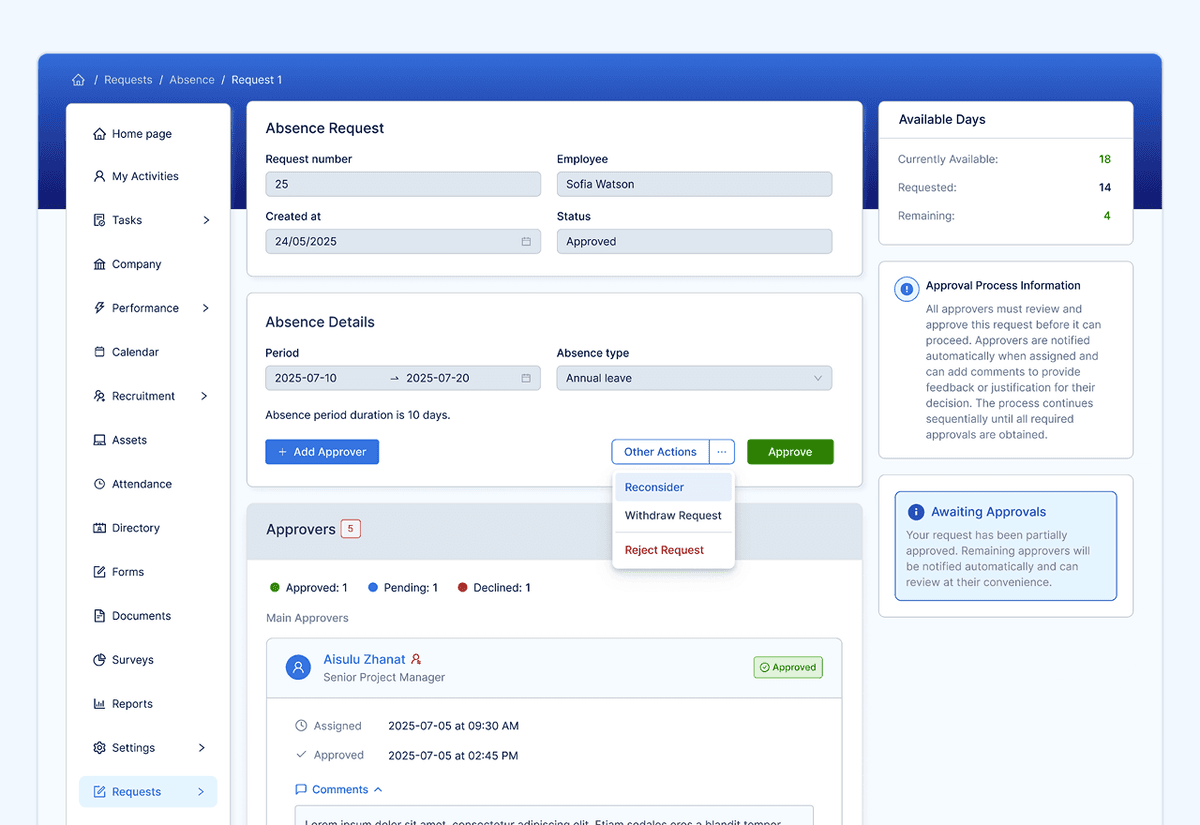The width and height of the screenshot is (1200, 825).
Task: Click the Employee field Sofia Watson
Action: point(694,184)
